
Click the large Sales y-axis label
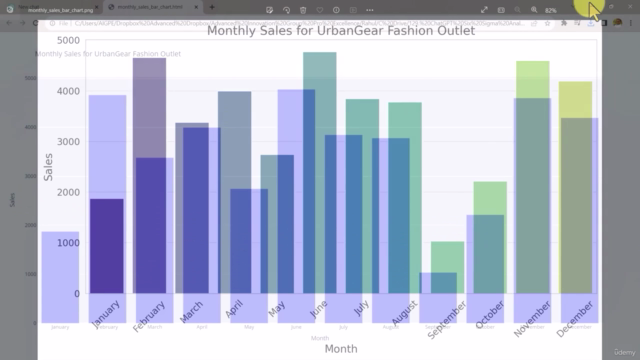pos(48,167)
